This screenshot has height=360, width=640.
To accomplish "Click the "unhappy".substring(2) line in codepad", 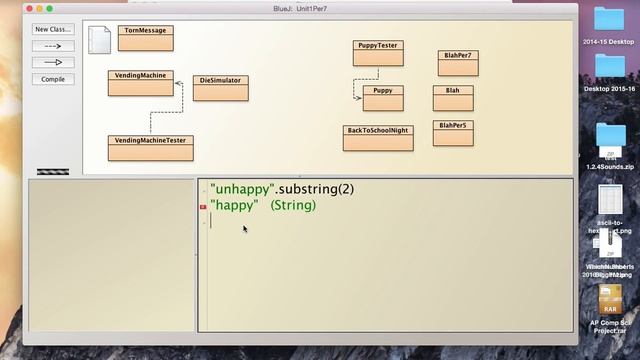I will [x=282, y=189].
